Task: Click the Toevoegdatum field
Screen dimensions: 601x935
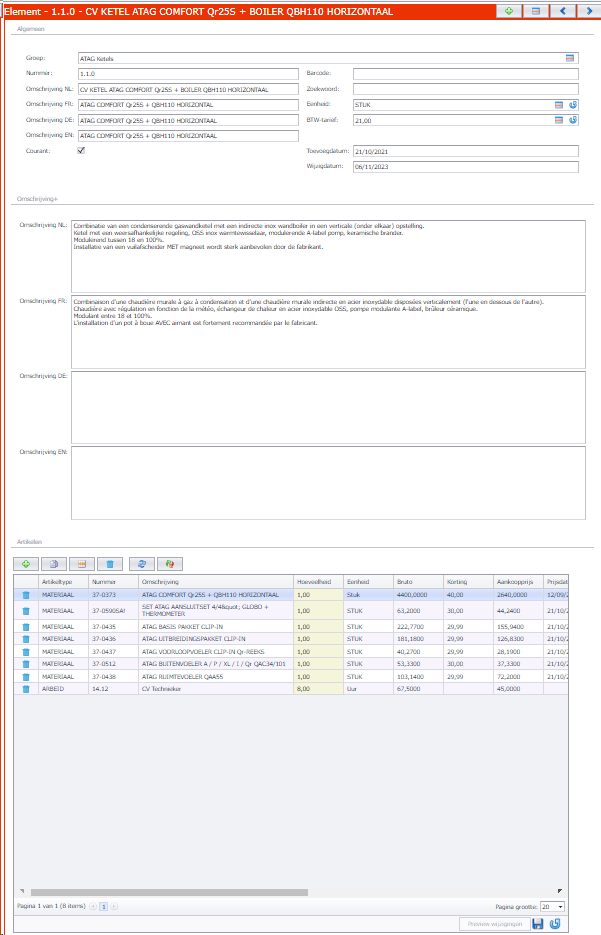Action: [x=466, y=151]
